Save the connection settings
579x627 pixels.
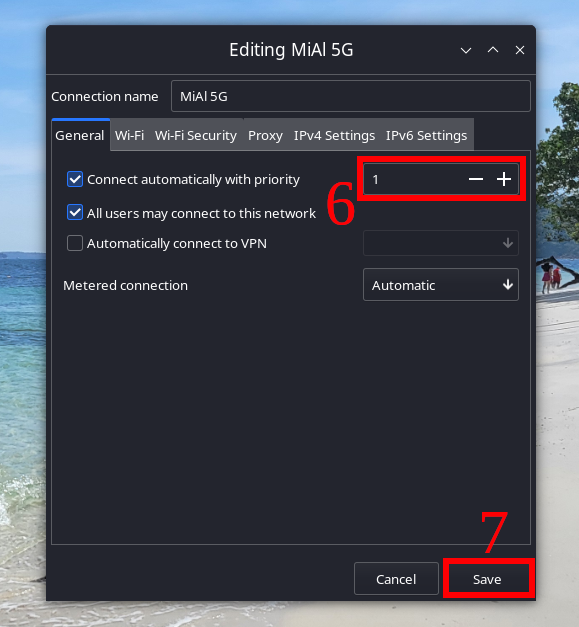(487, 579)
